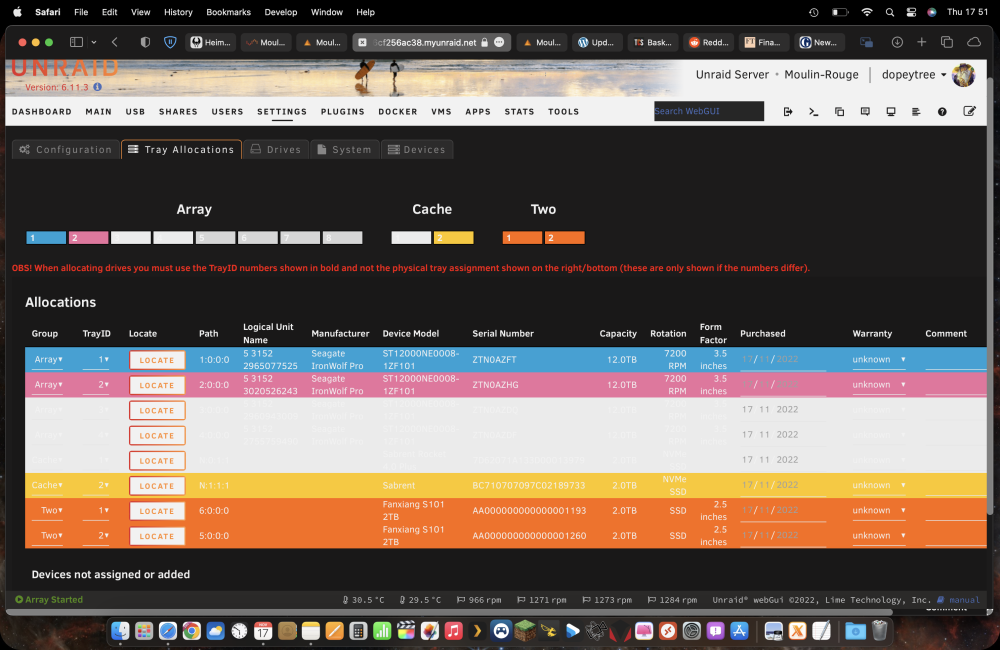This screenshot has width=1000, height=650.
Task: Click the Search WebGUI field
Action: pos(709,111)
